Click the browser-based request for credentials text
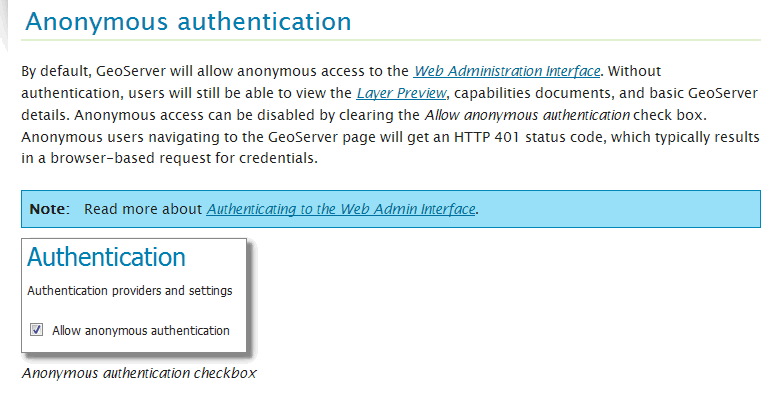Screen dimensions: 773x401 coord(184,158)
